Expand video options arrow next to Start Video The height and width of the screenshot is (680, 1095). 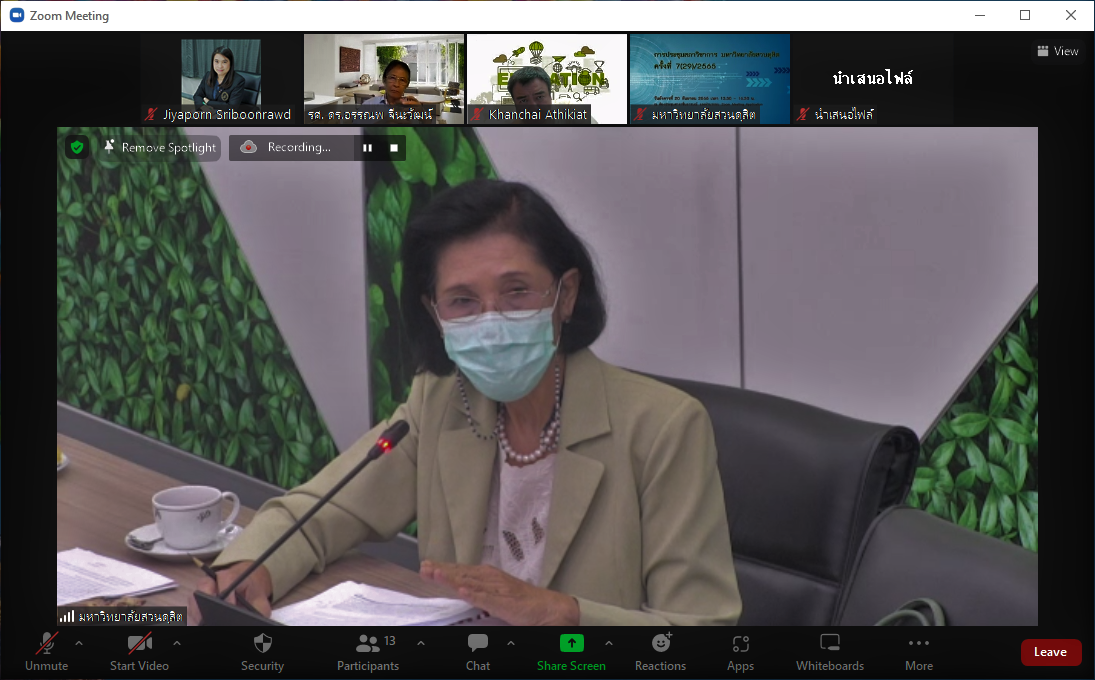click(x=177, y=643)
